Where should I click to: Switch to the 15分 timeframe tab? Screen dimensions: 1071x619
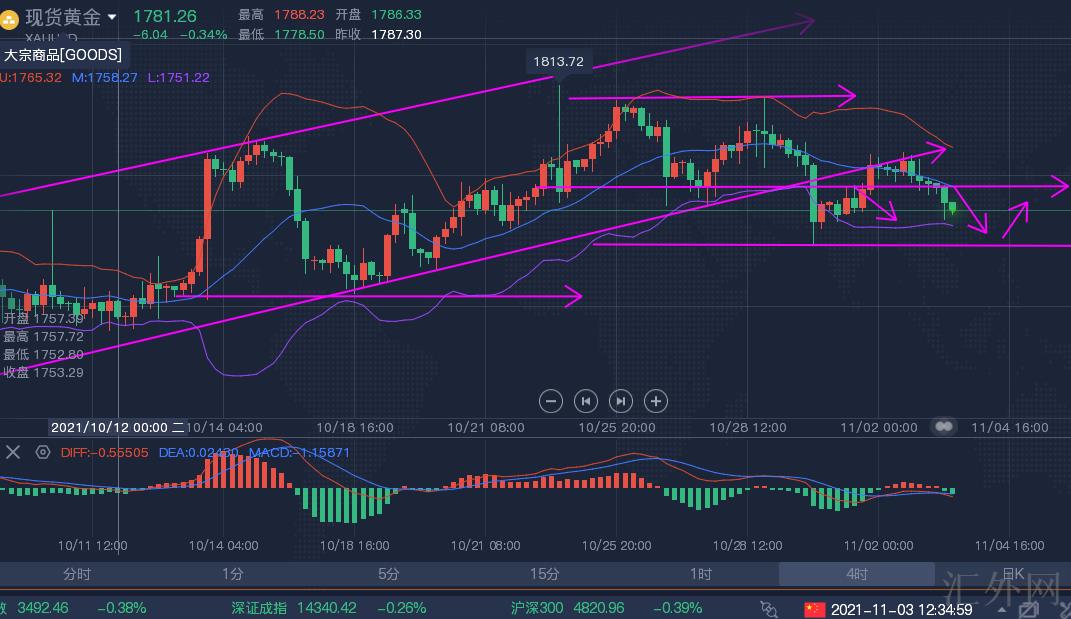(545, 574)
